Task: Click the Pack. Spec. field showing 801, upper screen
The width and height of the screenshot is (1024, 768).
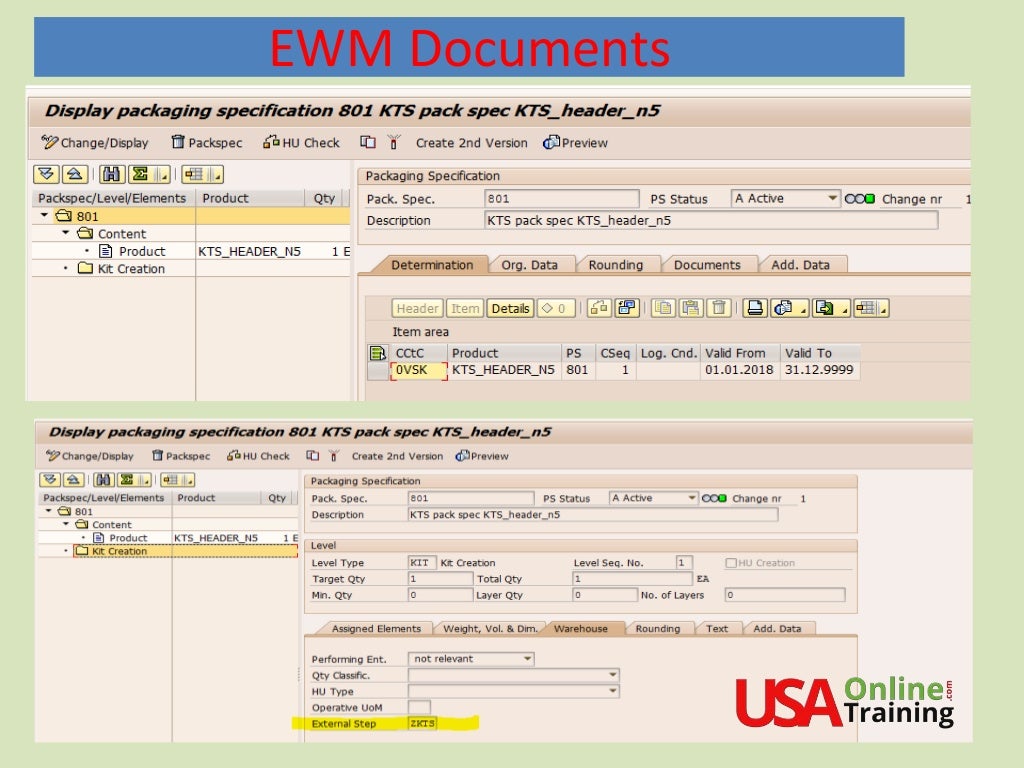Action: tap(562, 199)
